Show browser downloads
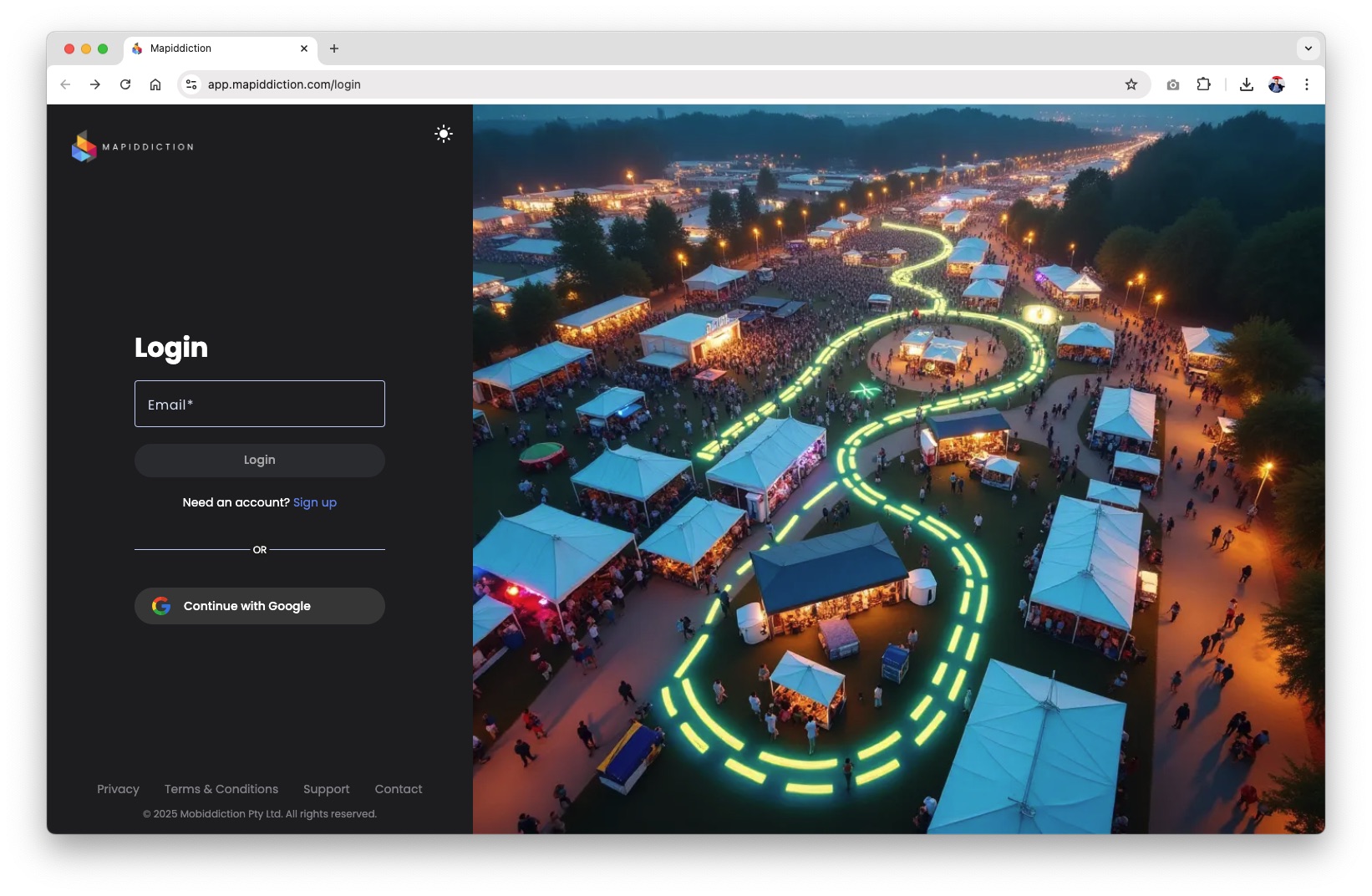 [x=1246, y=84]
